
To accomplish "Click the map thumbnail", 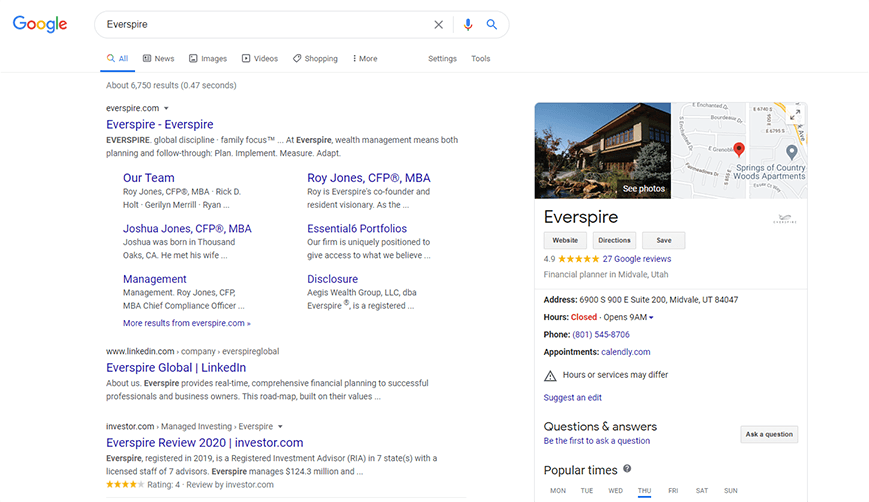I will coord(739,151).
